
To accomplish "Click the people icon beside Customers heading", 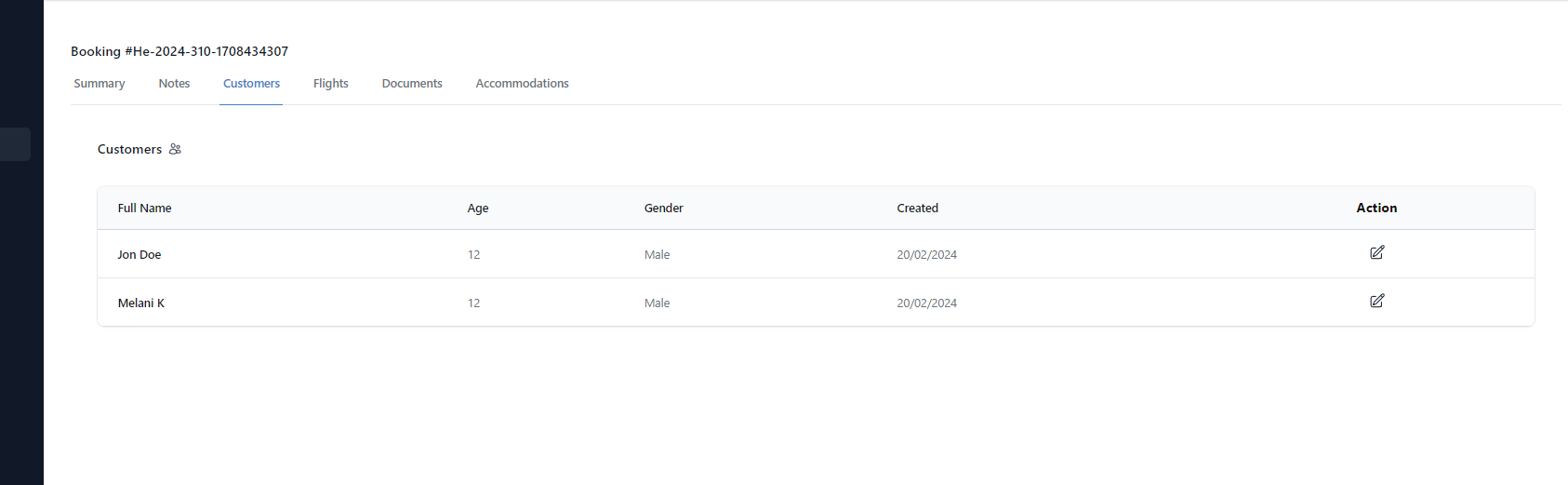I will click(175, 149).
